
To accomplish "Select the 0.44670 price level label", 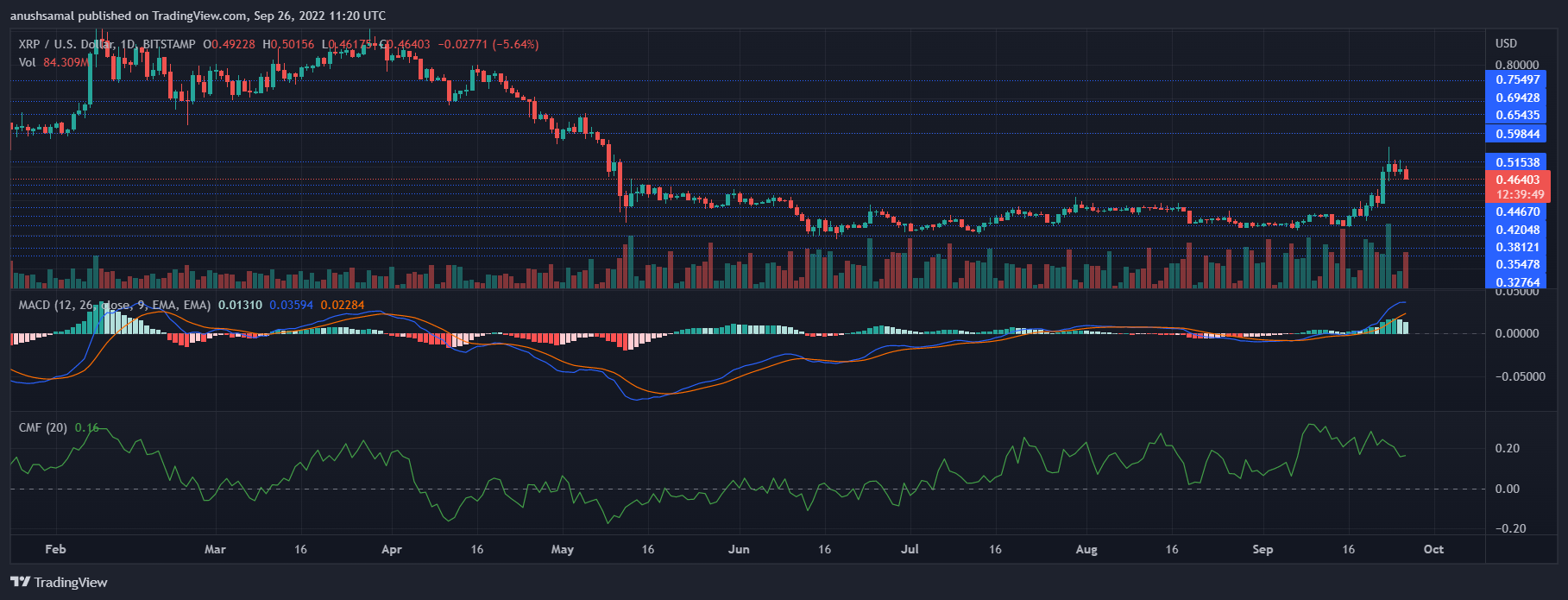I will (1516, 212).
